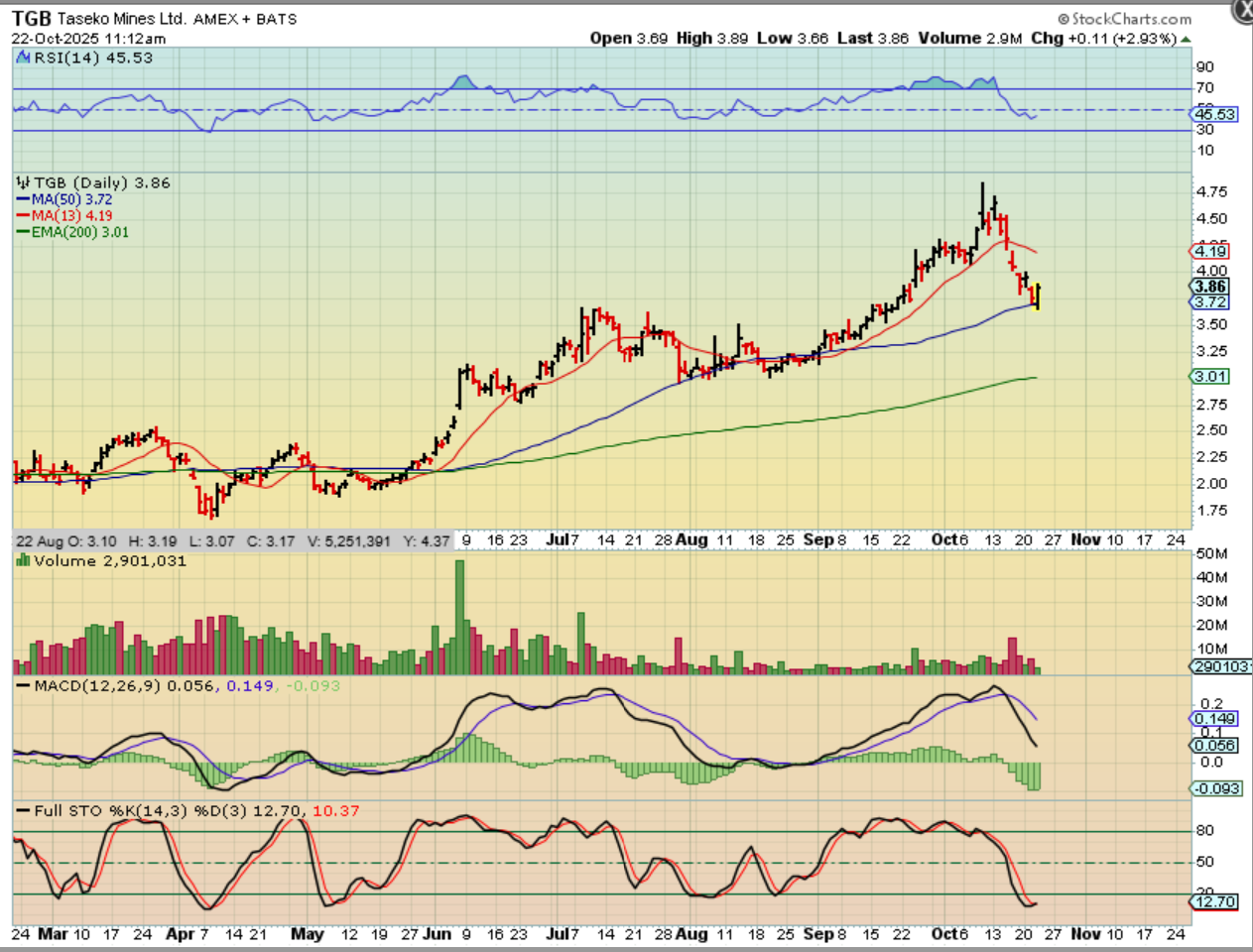Viewport: 1253px width, 952px height.
Task: Click the Volume 2.9M header value
Action: click(x=970, y=38)
